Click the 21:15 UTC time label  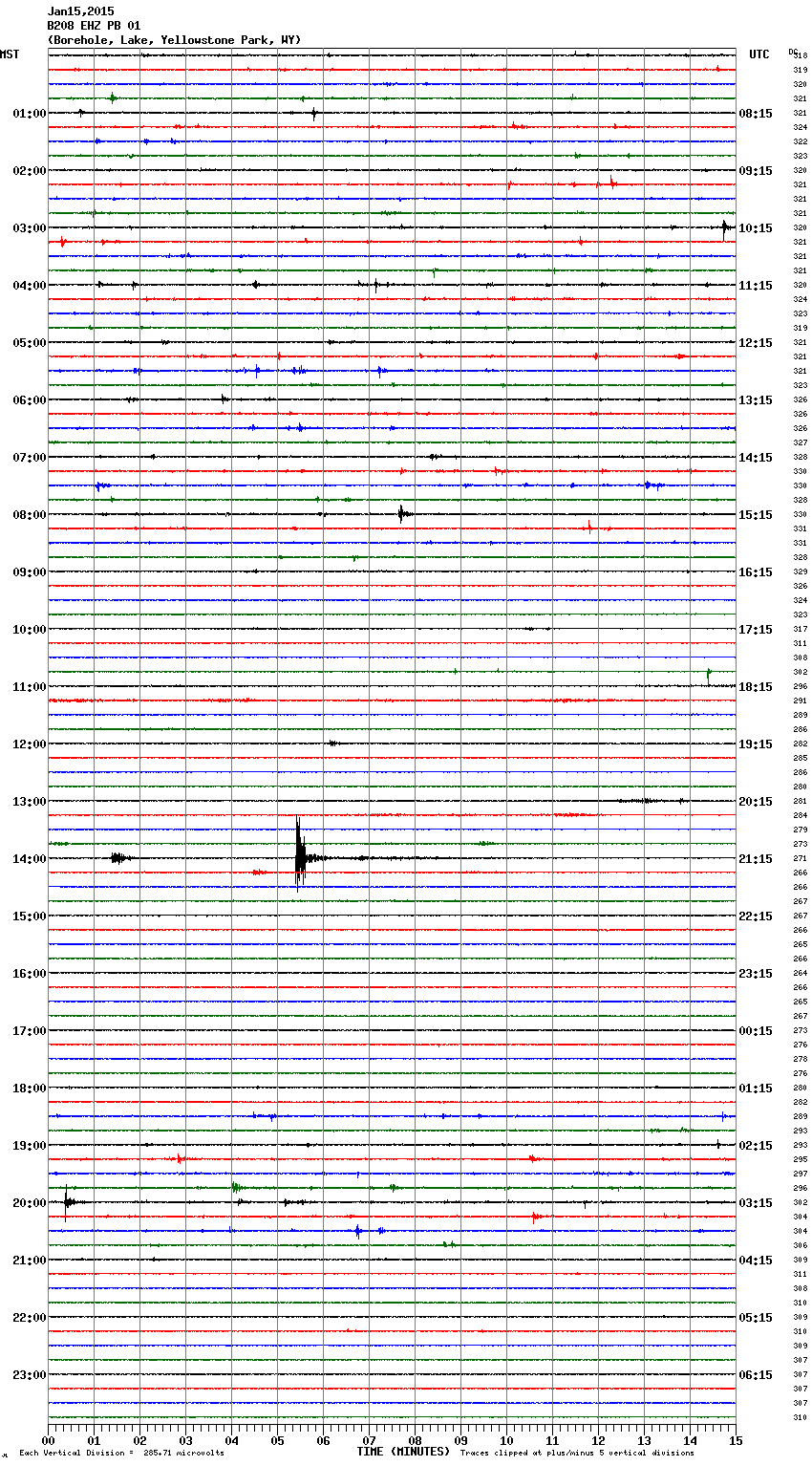click(756, 859)
